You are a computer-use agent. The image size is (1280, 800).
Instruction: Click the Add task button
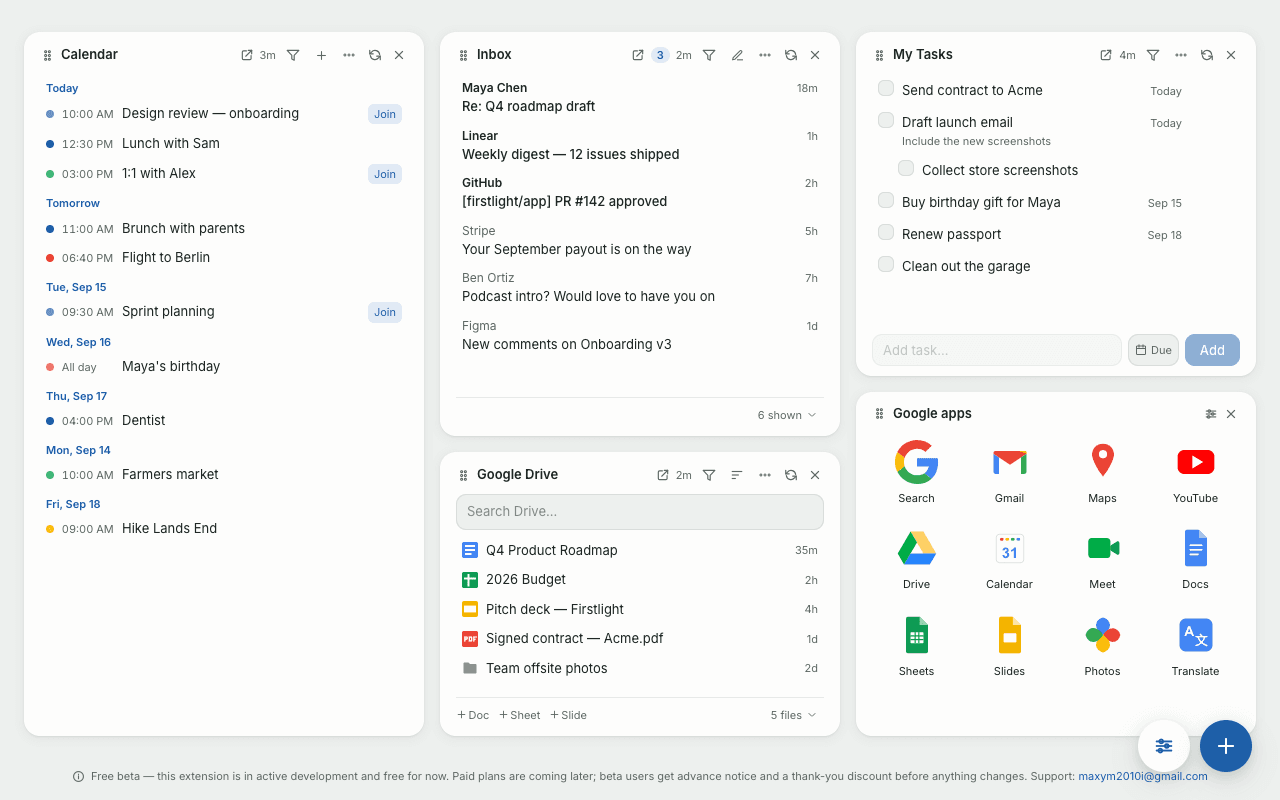(1212, 350)
